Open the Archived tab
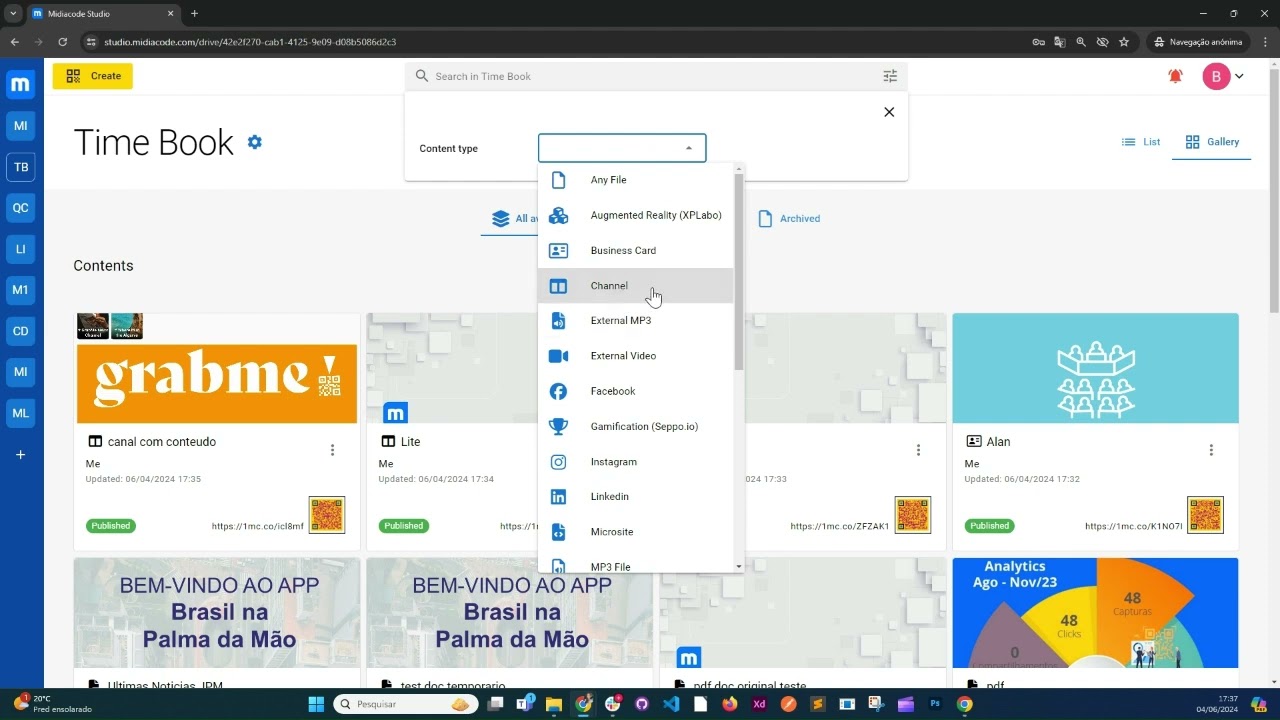 pyautogui.click(x=789, y=218)
